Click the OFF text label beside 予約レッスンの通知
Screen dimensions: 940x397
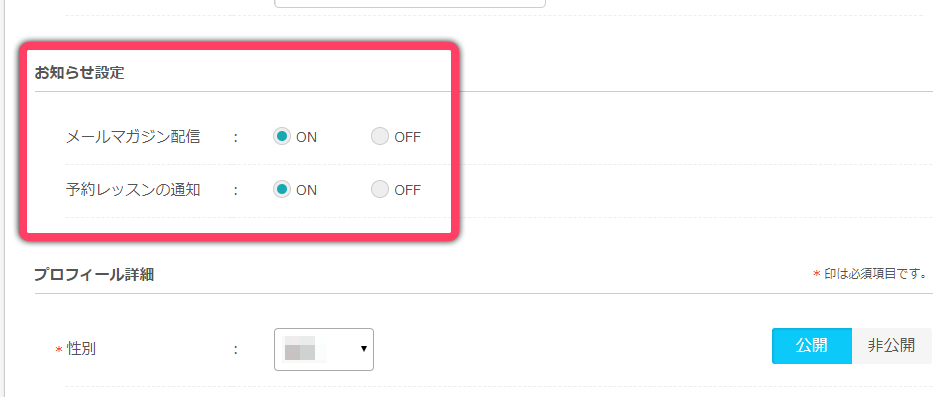pos(408,190)
